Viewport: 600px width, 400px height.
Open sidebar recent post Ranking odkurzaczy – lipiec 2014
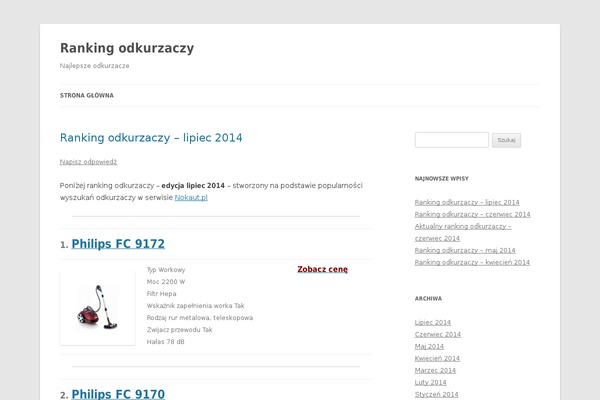click(x=467, y=202)
